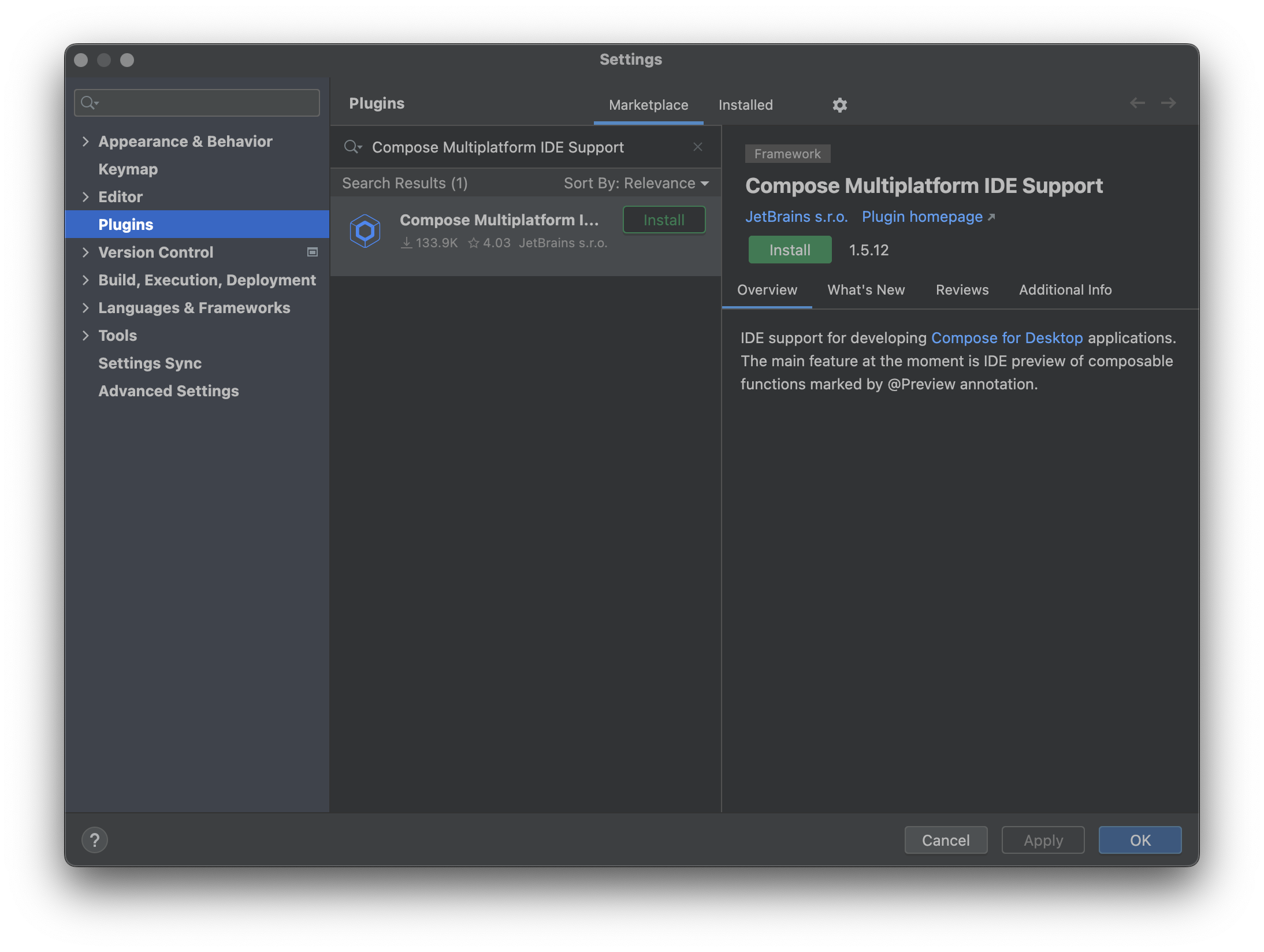Follow the Compose for Desktop link

click(1008, 337)
